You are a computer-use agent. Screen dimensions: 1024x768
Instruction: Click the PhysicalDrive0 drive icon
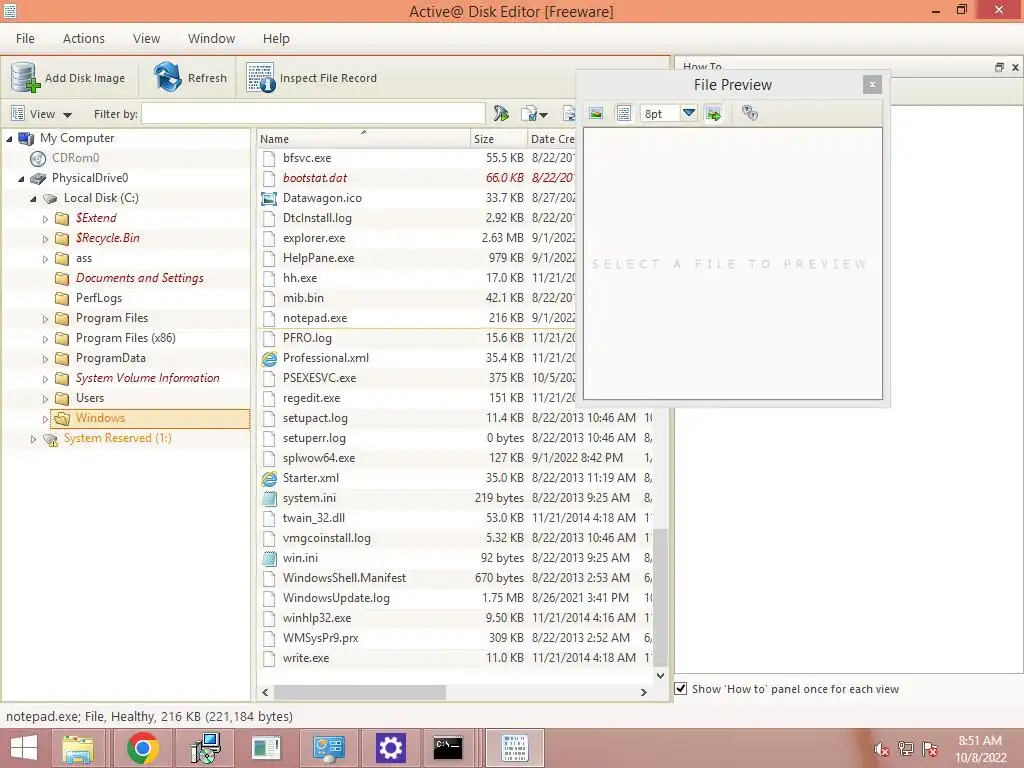coord(39,178)
